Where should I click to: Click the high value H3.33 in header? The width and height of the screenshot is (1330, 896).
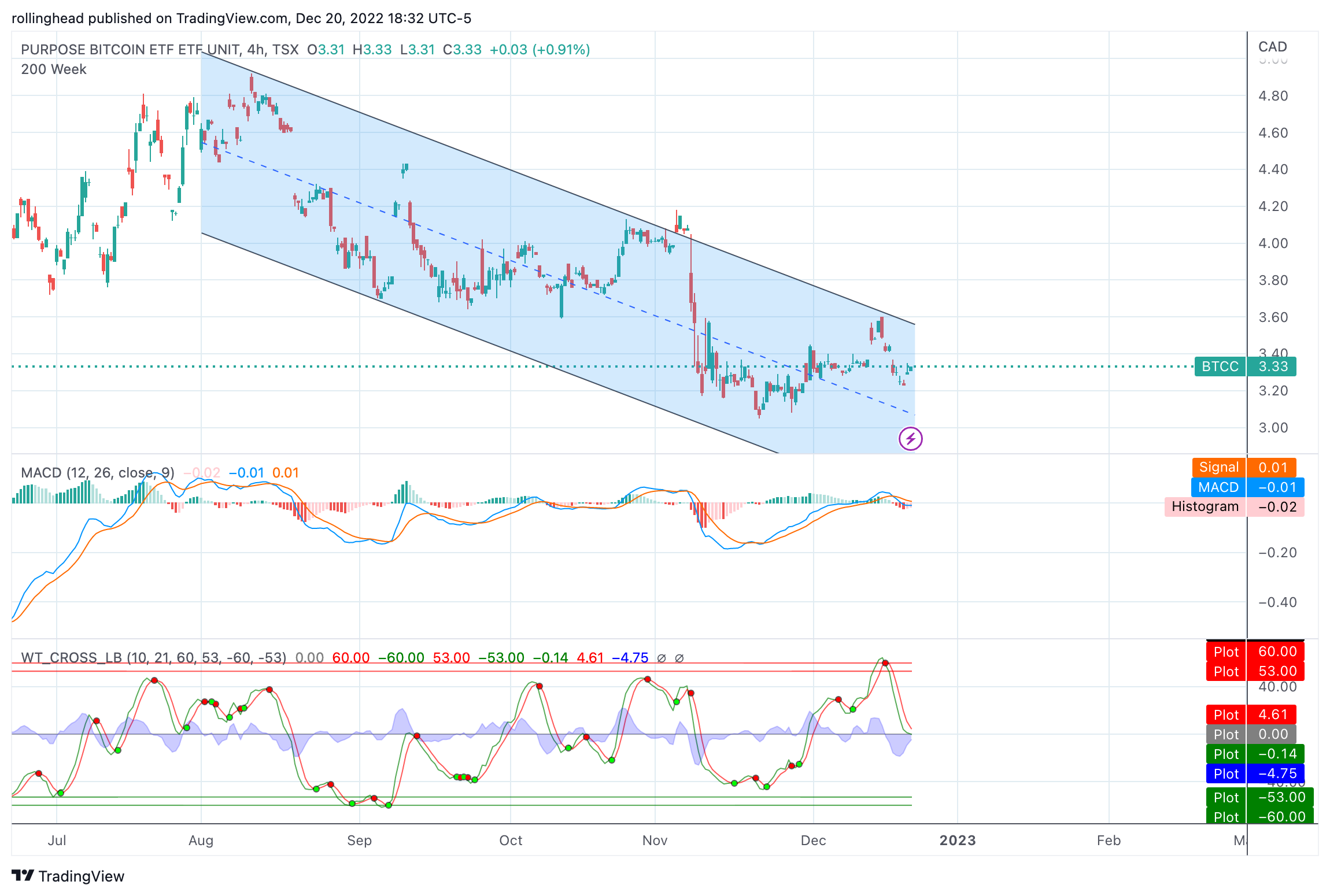point(372,50)
